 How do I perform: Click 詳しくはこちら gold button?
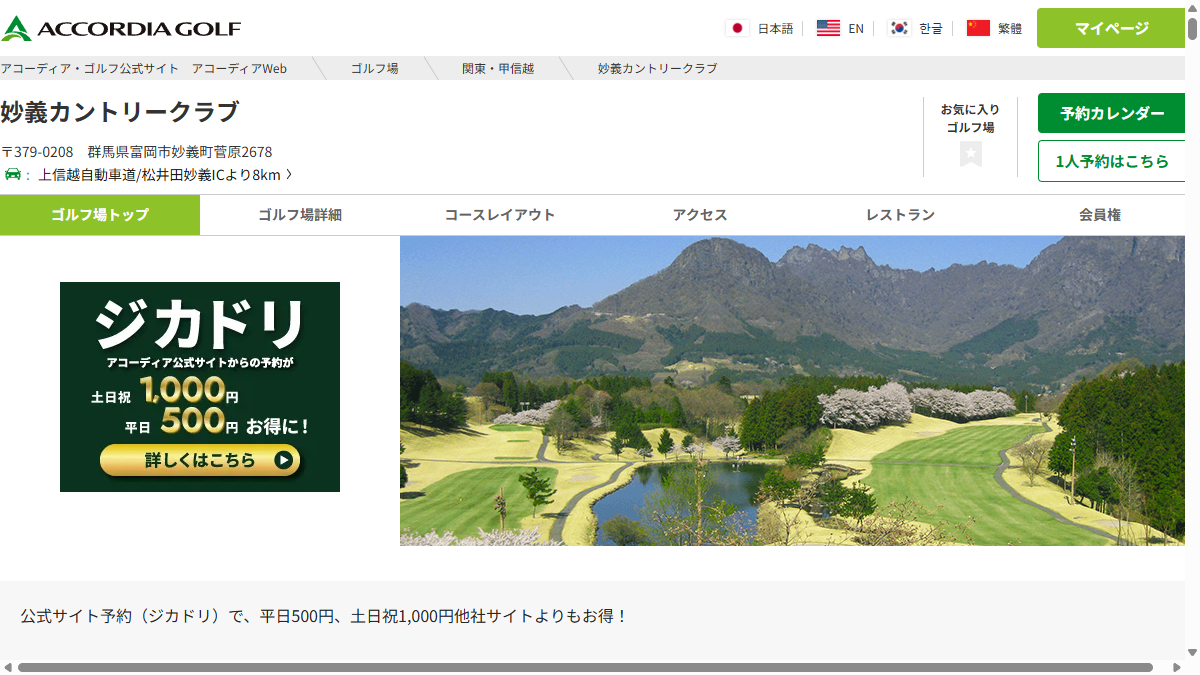[x=200, y=460]
